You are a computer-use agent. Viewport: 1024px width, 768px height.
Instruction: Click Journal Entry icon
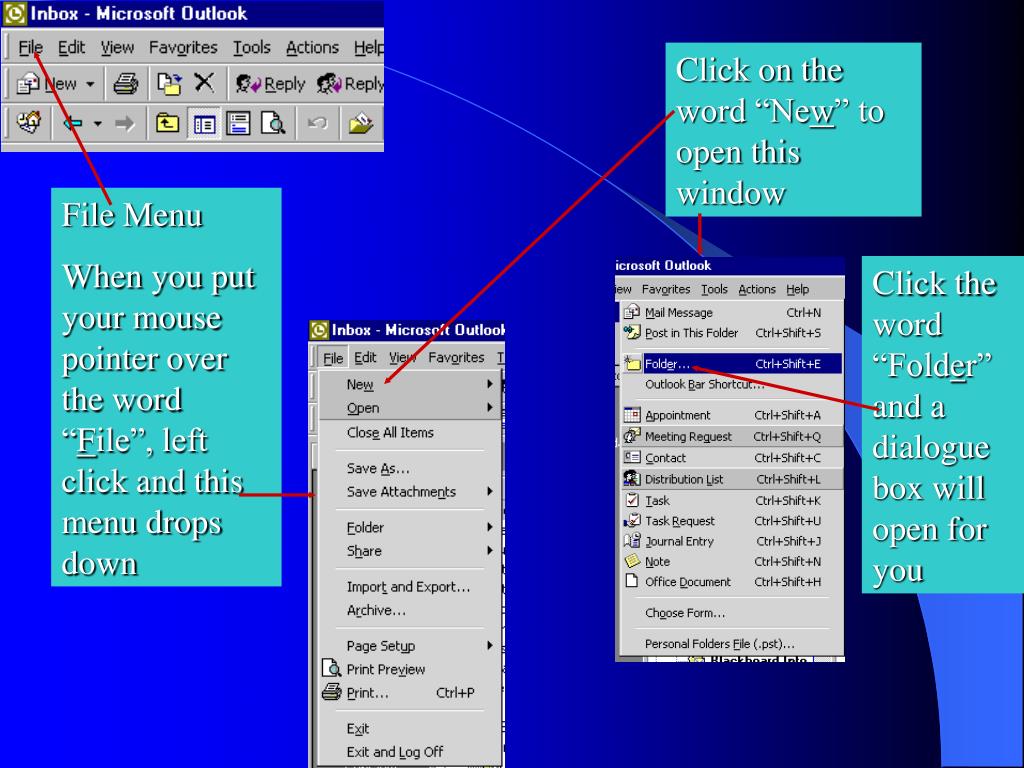click(632, 541)
